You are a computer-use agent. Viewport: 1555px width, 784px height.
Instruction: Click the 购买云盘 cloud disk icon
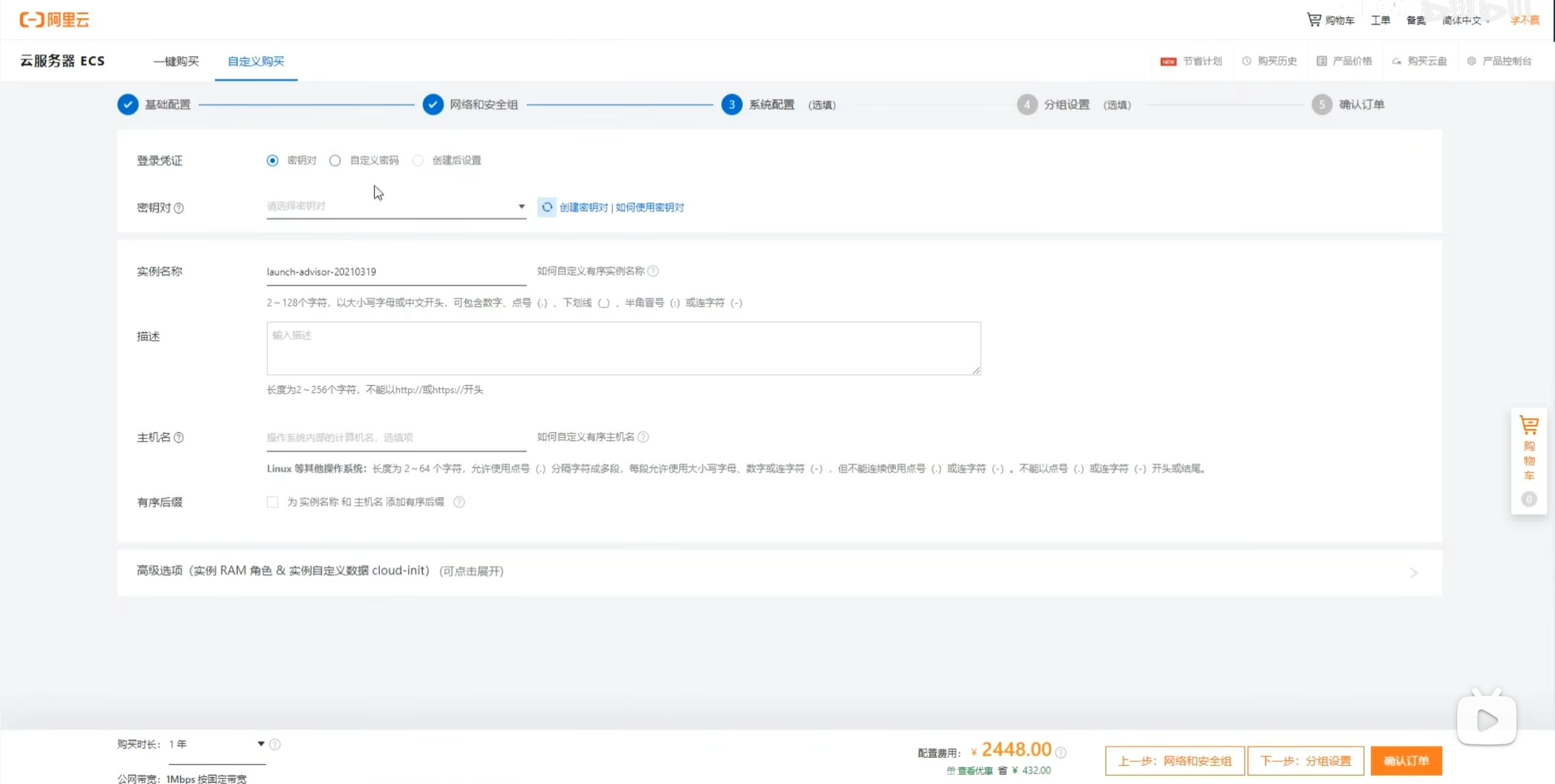tap(1397, 60)
